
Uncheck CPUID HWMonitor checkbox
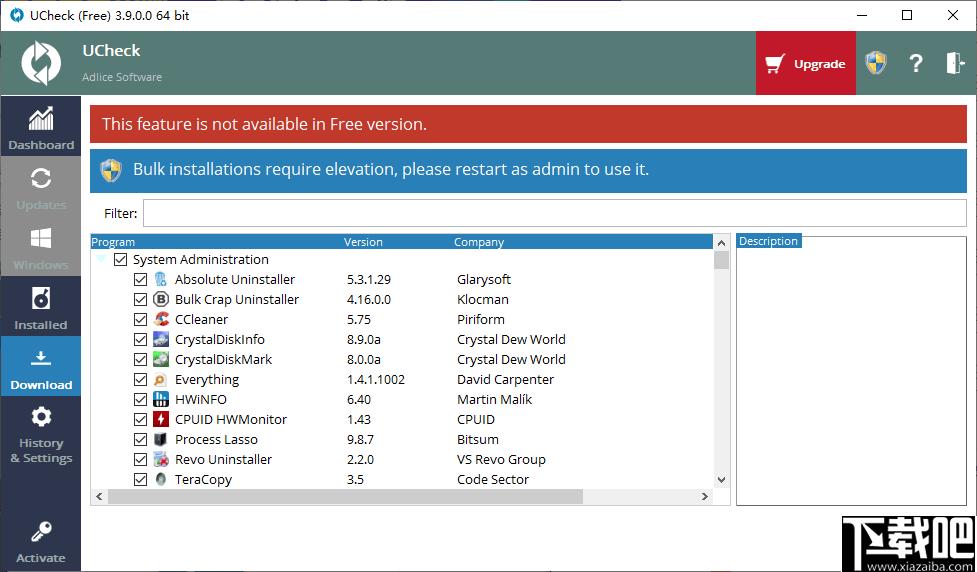[140, 419]
